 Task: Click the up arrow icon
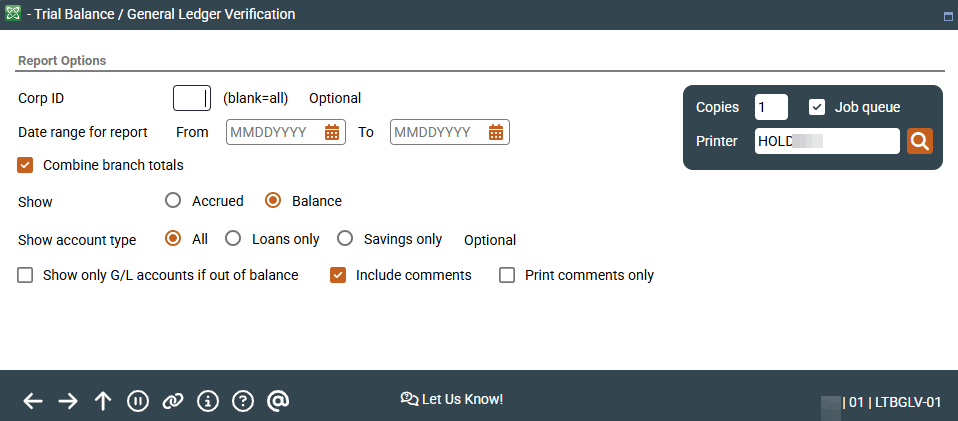pos(103,401)
